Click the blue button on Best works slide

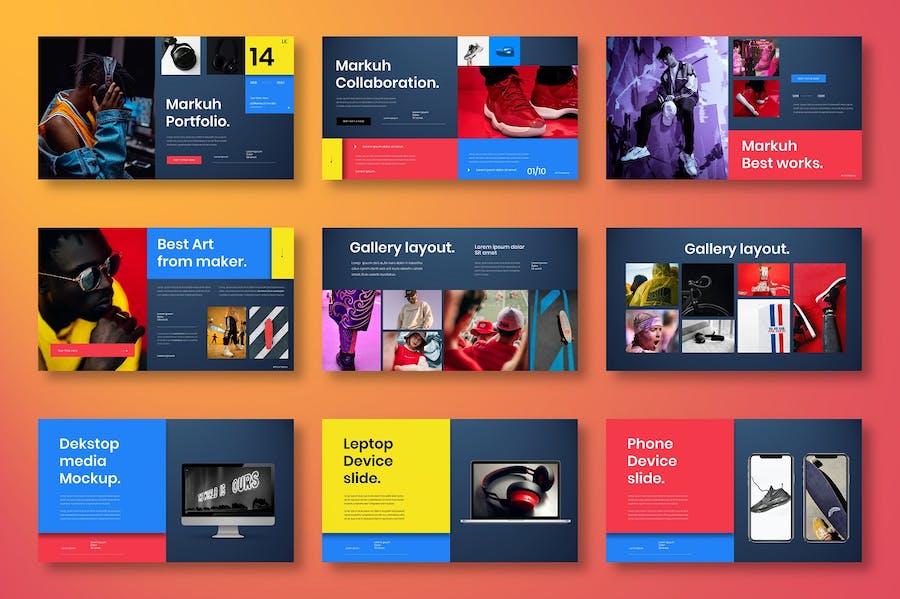coord(808,78)
